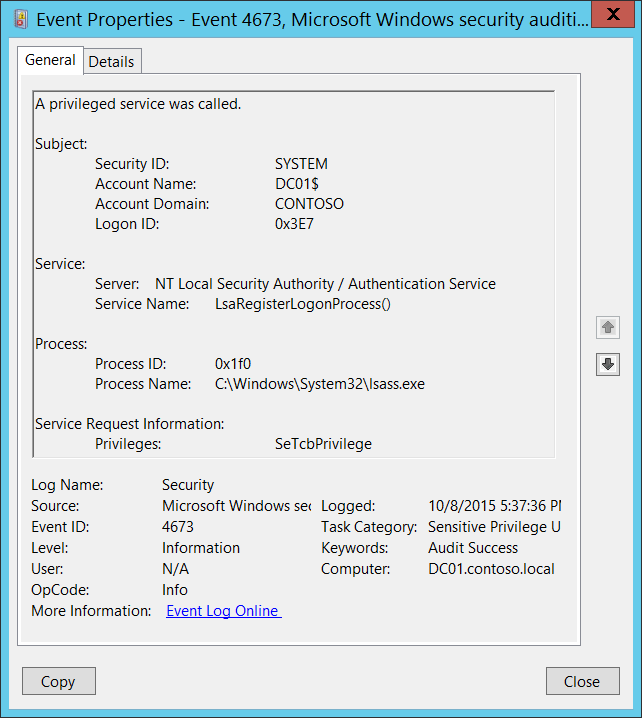Click the Event ID value 4673

[178, 527]
